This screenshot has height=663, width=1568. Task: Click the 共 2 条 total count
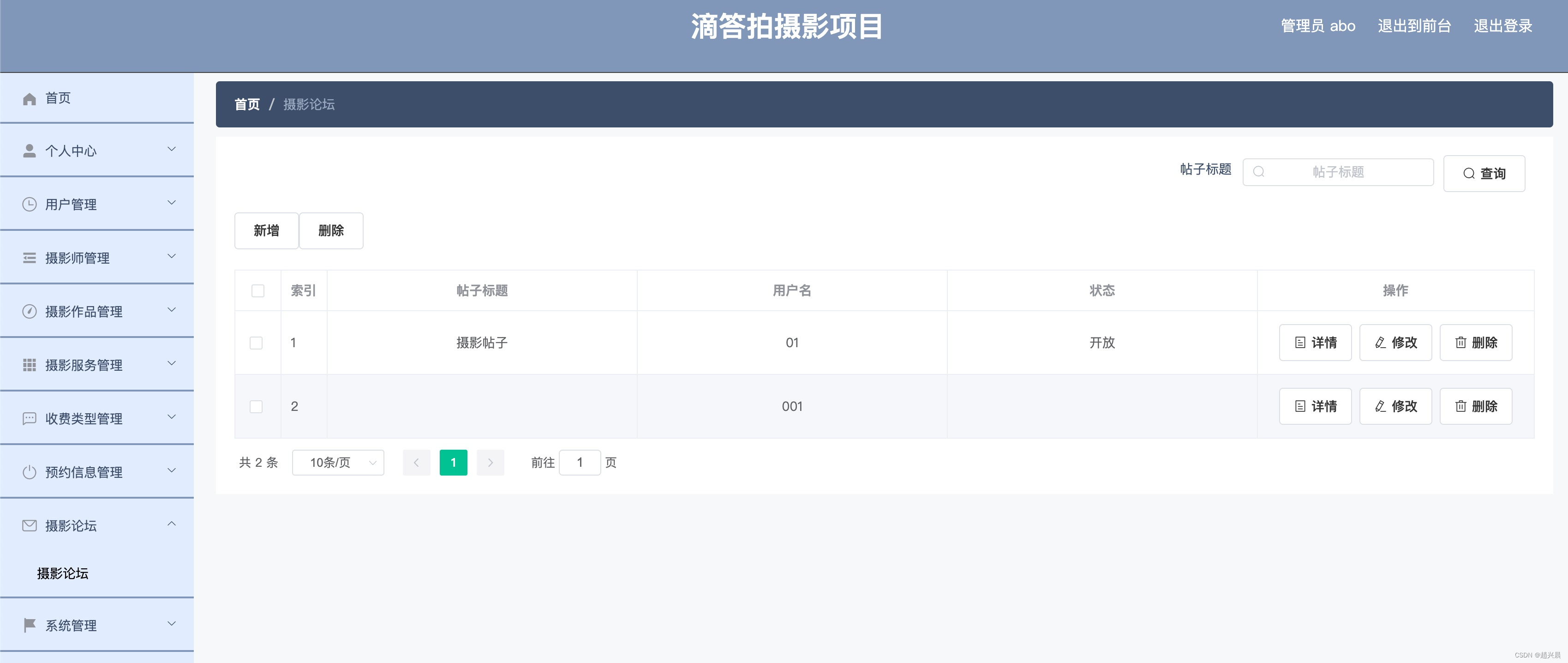[x=259, y=463]
